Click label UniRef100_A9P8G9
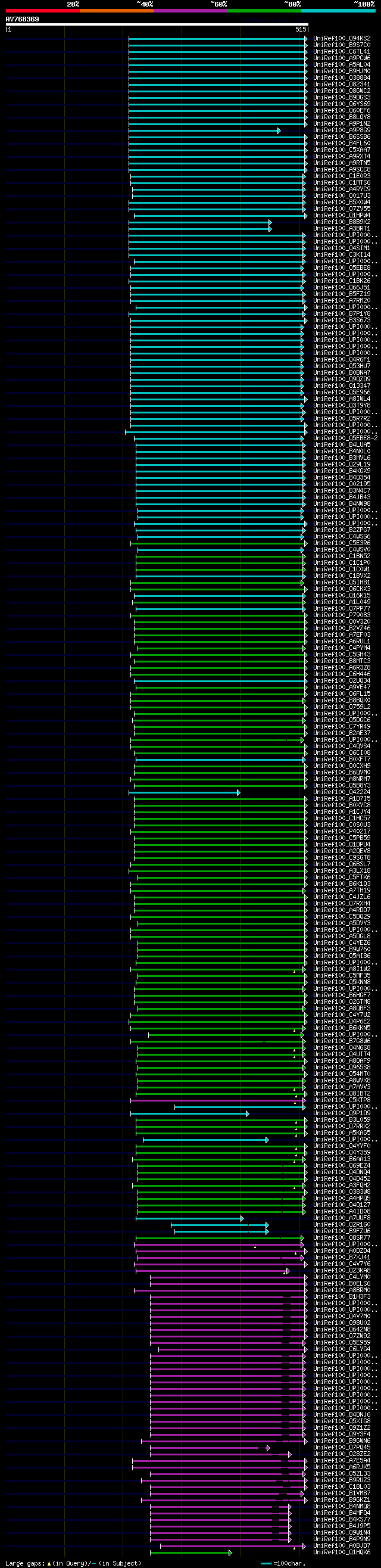The height and width of the screenshot is (1568, 381). [x=342, y=130]
